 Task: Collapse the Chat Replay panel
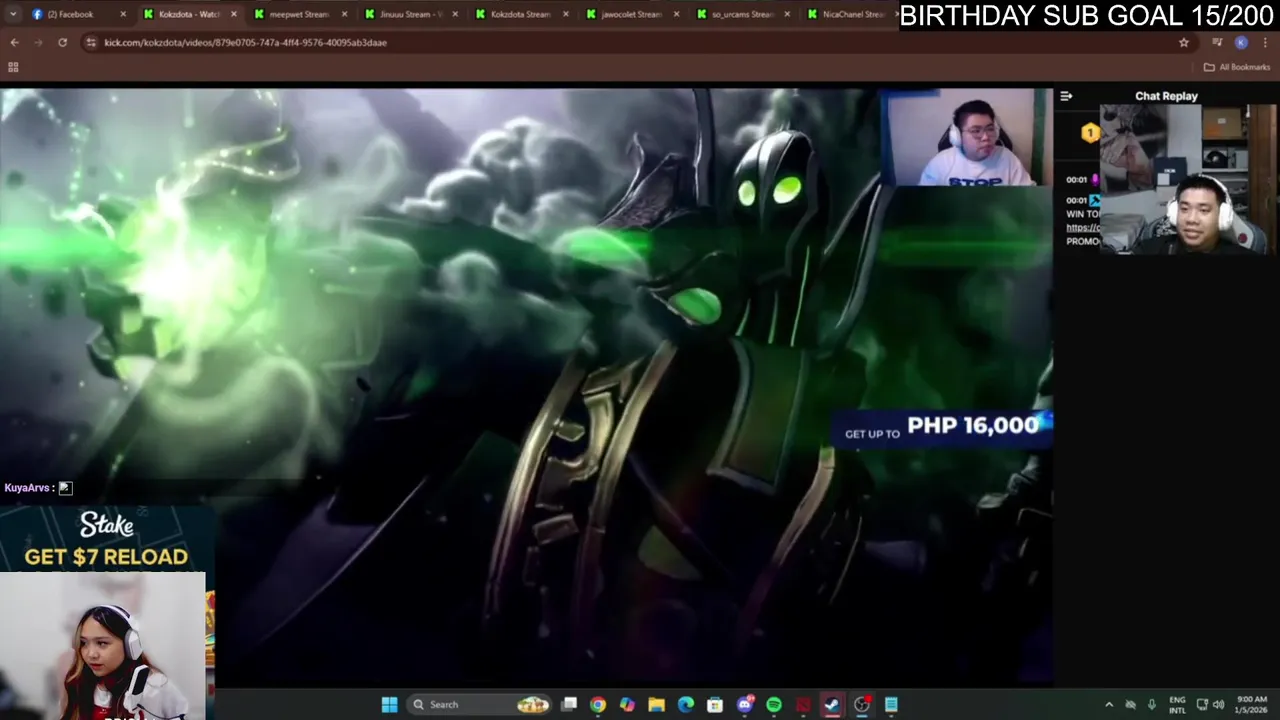click(x=1066, y=96)
